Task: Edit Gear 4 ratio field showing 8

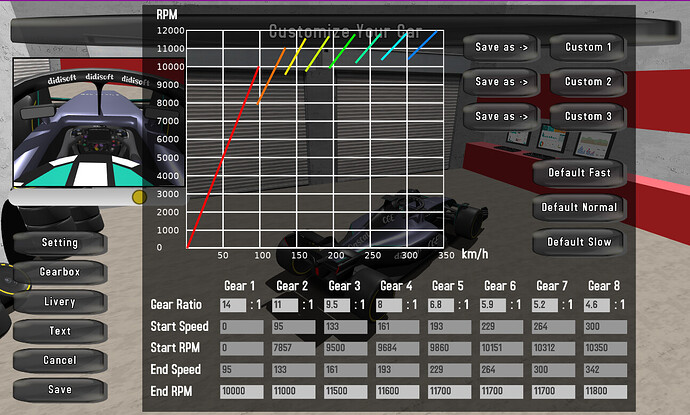Action: coord(389,305)
